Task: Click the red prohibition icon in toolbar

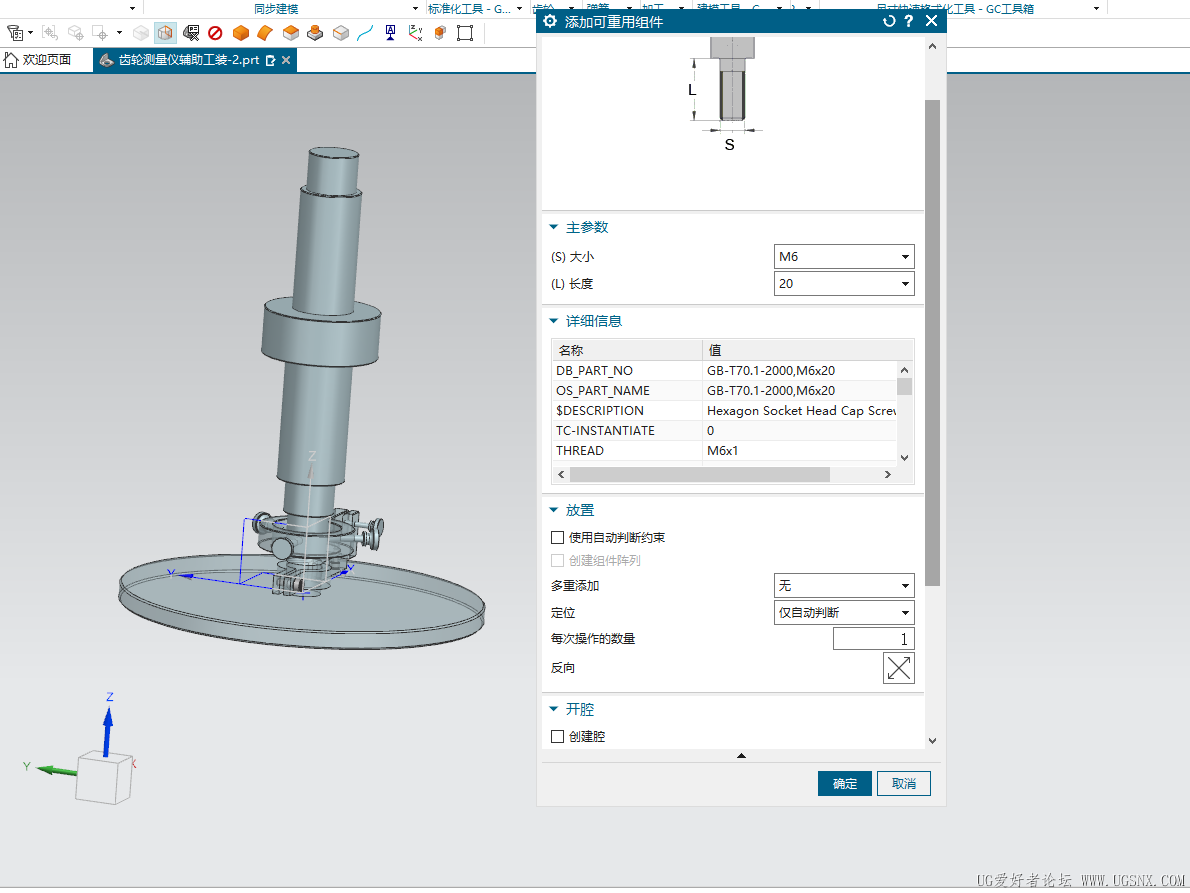Action: coord(215,33)
